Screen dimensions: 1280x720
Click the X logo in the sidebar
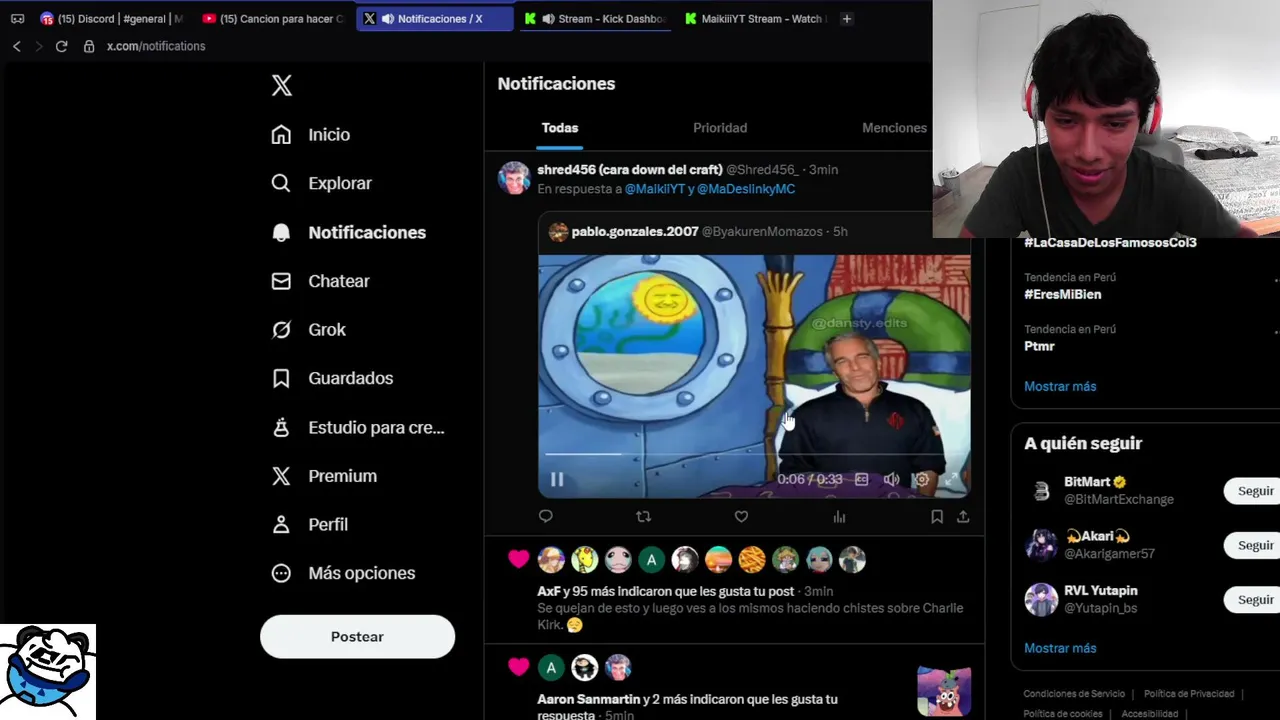pos(282,86)
